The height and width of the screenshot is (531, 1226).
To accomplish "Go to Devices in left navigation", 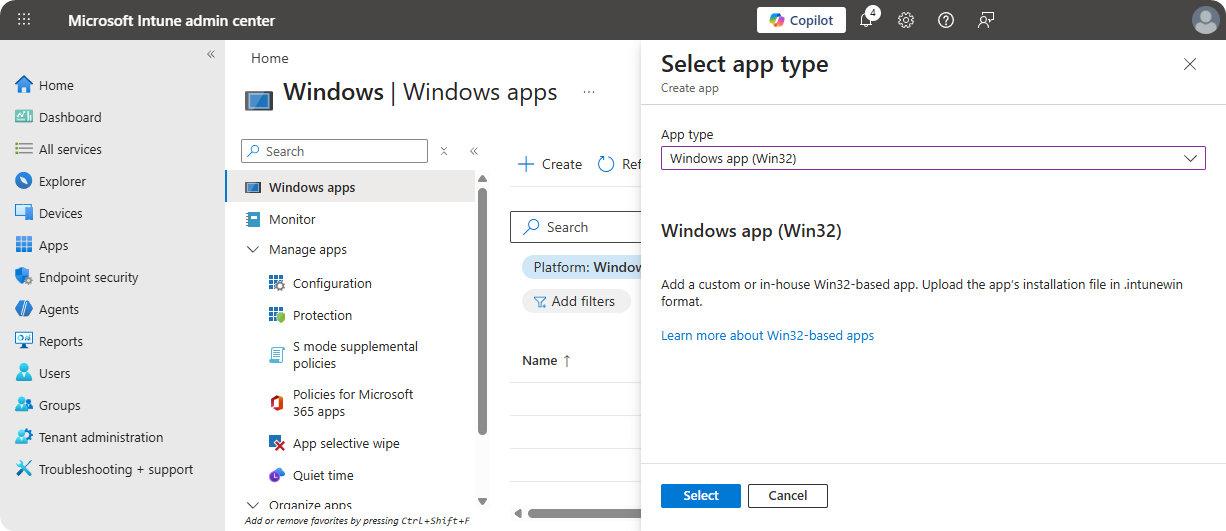I will (x=60, y=213).
